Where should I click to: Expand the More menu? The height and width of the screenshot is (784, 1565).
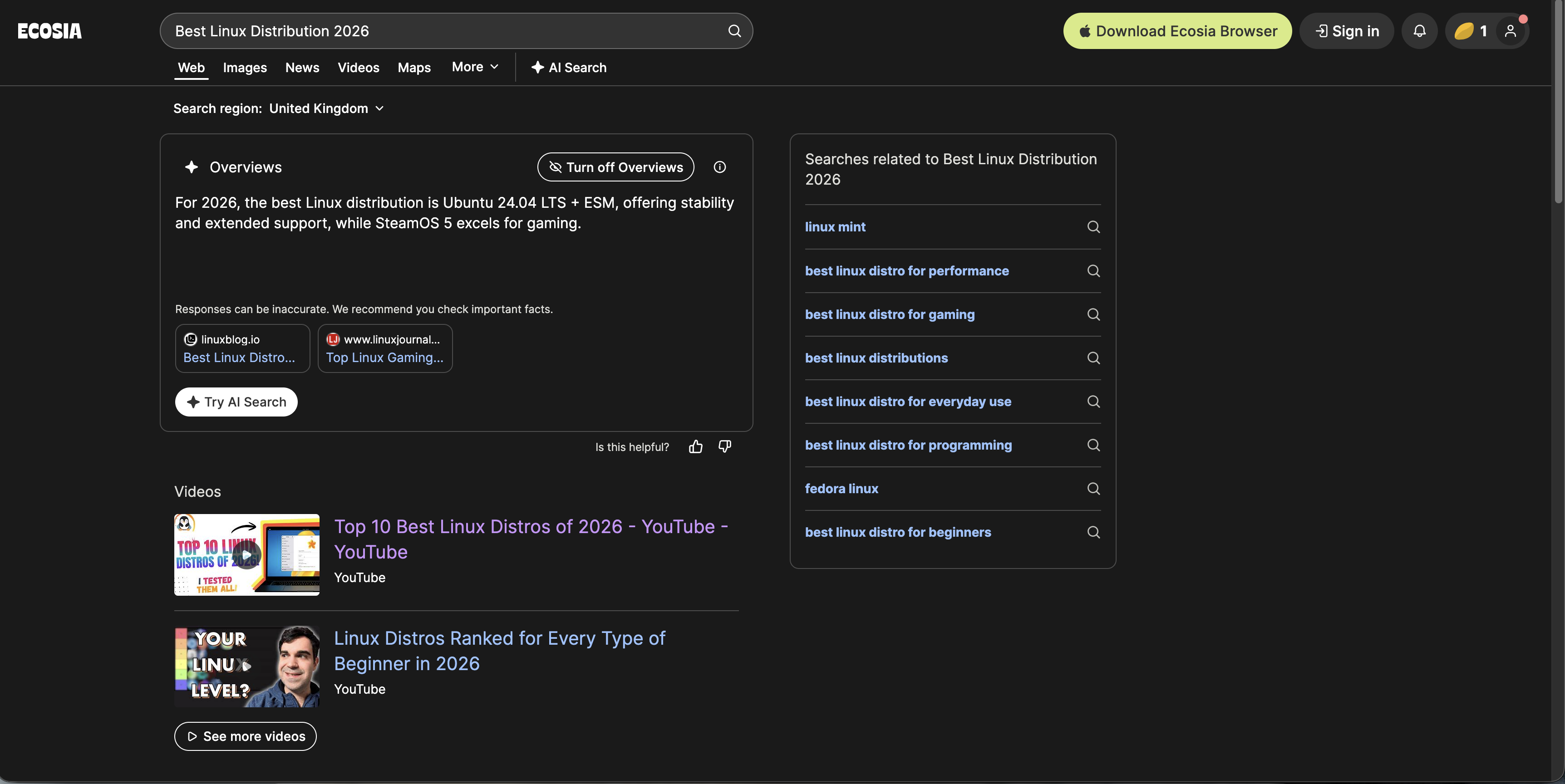[x=475, y=67]
